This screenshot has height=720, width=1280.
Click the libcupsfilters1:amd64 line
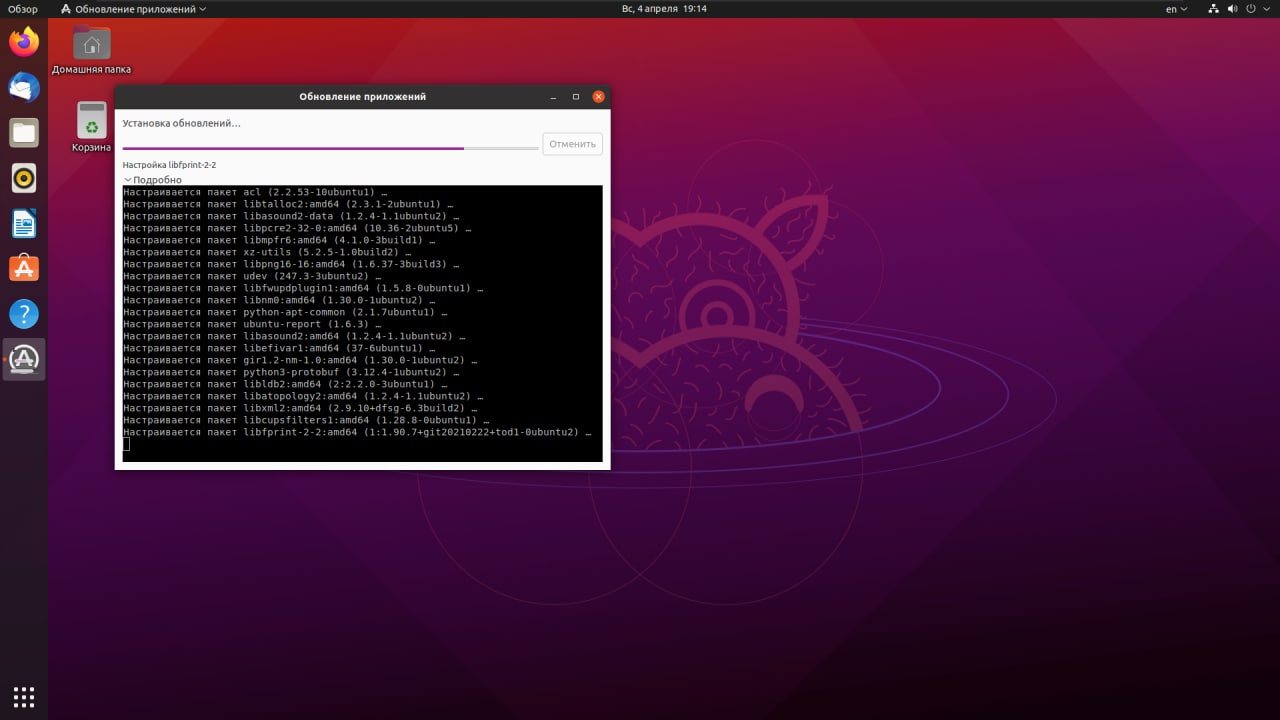pos(306,420)
